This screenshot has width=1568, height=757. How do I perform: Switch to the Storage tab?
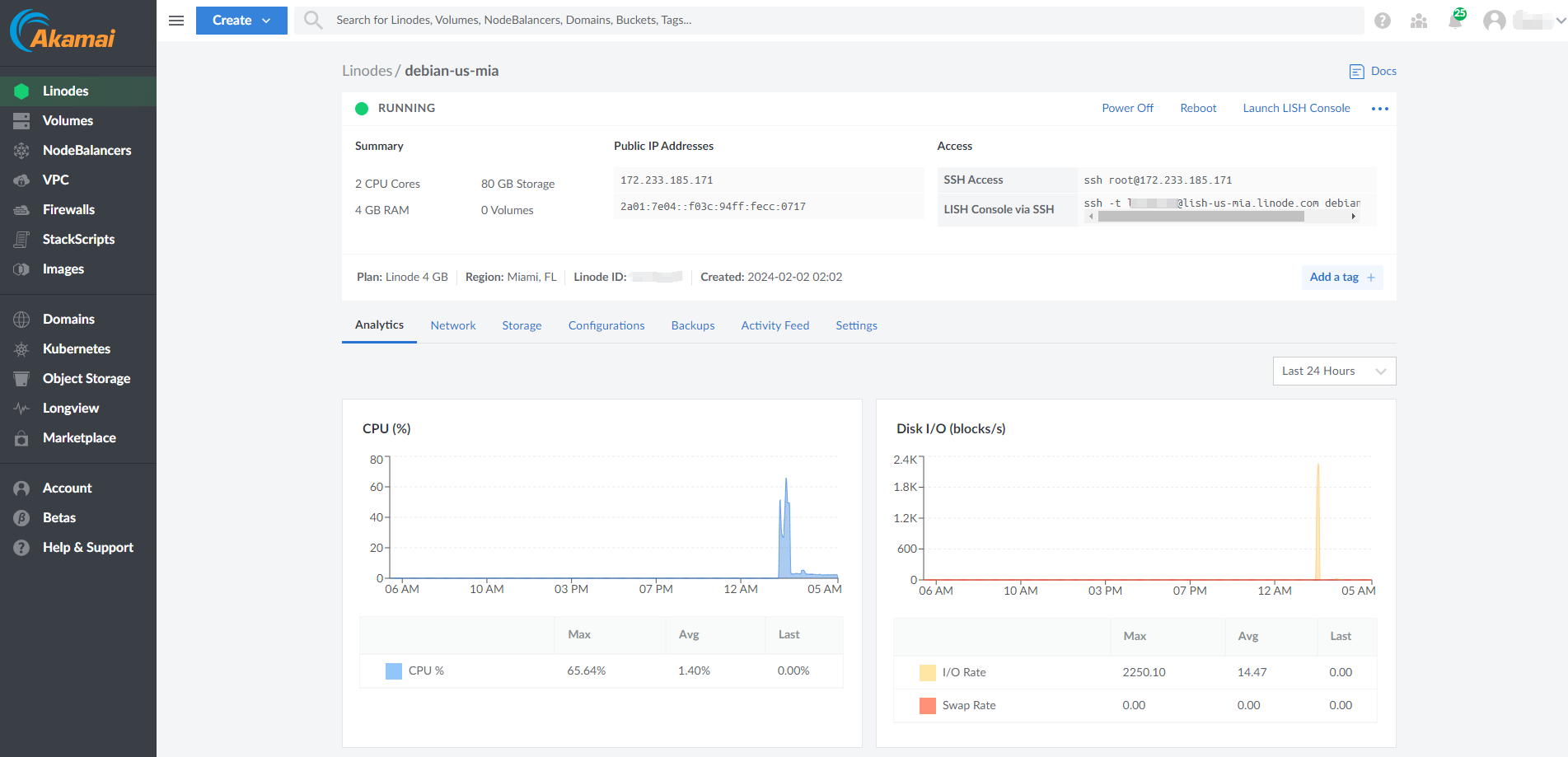tap(522, 325)
